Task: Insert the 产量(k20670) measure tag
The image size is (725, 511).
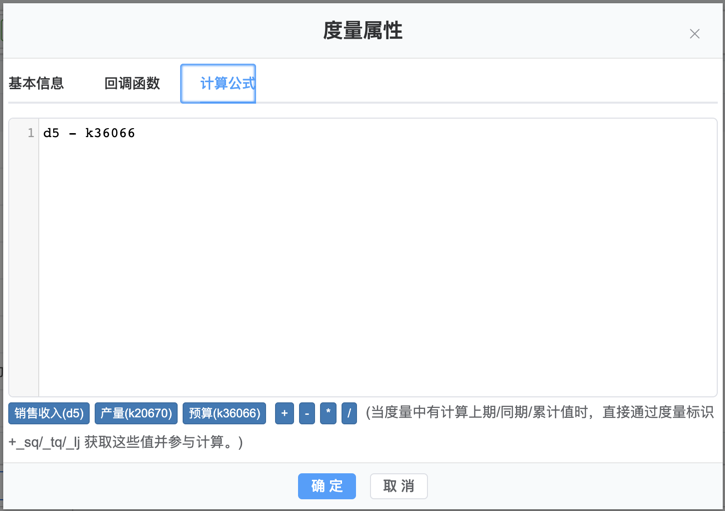Action: (136, 413)
